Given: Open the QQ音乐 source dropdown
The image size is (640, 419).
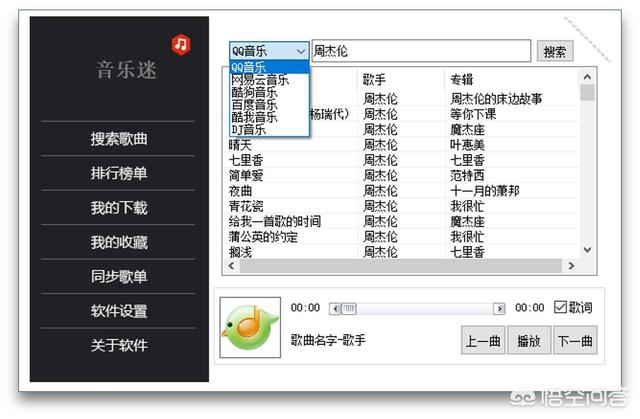Looking at the screenshot, I should [269, 51].
